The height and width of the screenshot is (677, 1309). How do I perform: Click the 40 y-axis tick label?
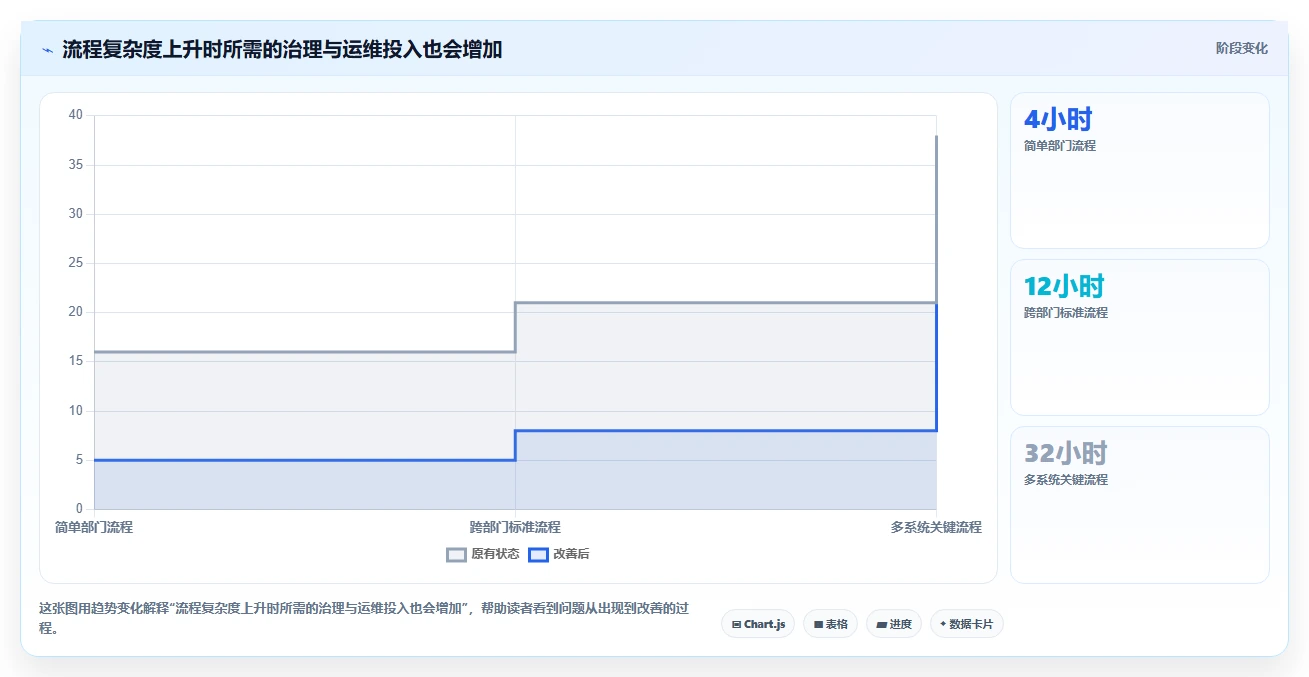(x=76, y=115)
